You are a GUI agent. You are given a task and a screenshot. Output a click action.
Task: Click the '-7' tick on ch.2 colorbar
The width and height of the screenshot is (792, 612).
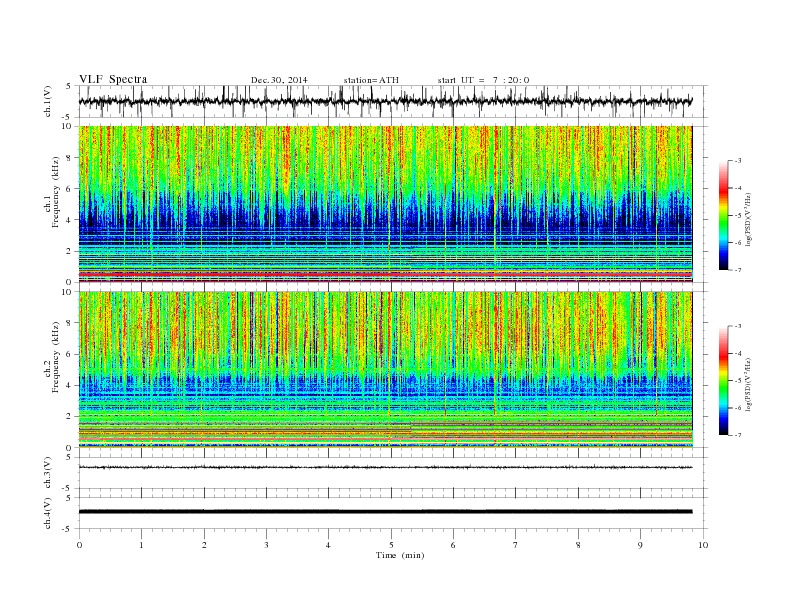pos(737,435)
